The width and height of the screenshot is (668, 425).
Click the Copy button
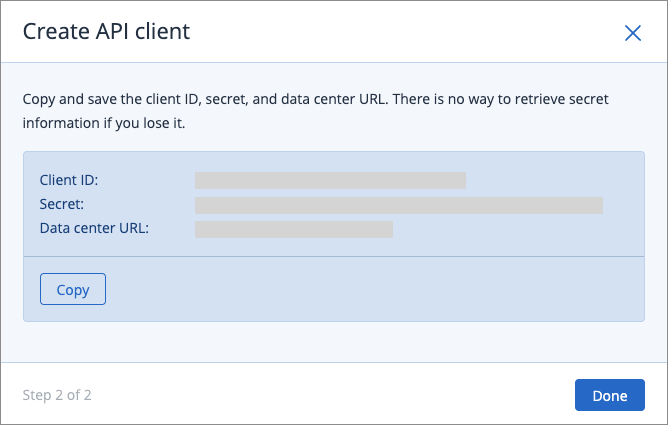click(73, 289)
